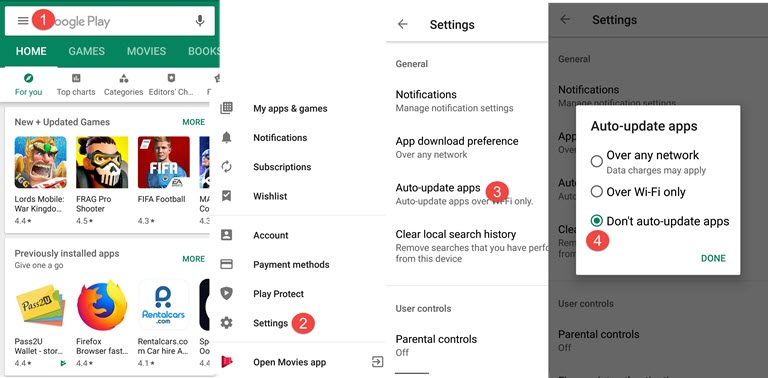Viewport: 768px width, 378px height.
Task: Click the Payment methods card icon
Action: point(226,264)
